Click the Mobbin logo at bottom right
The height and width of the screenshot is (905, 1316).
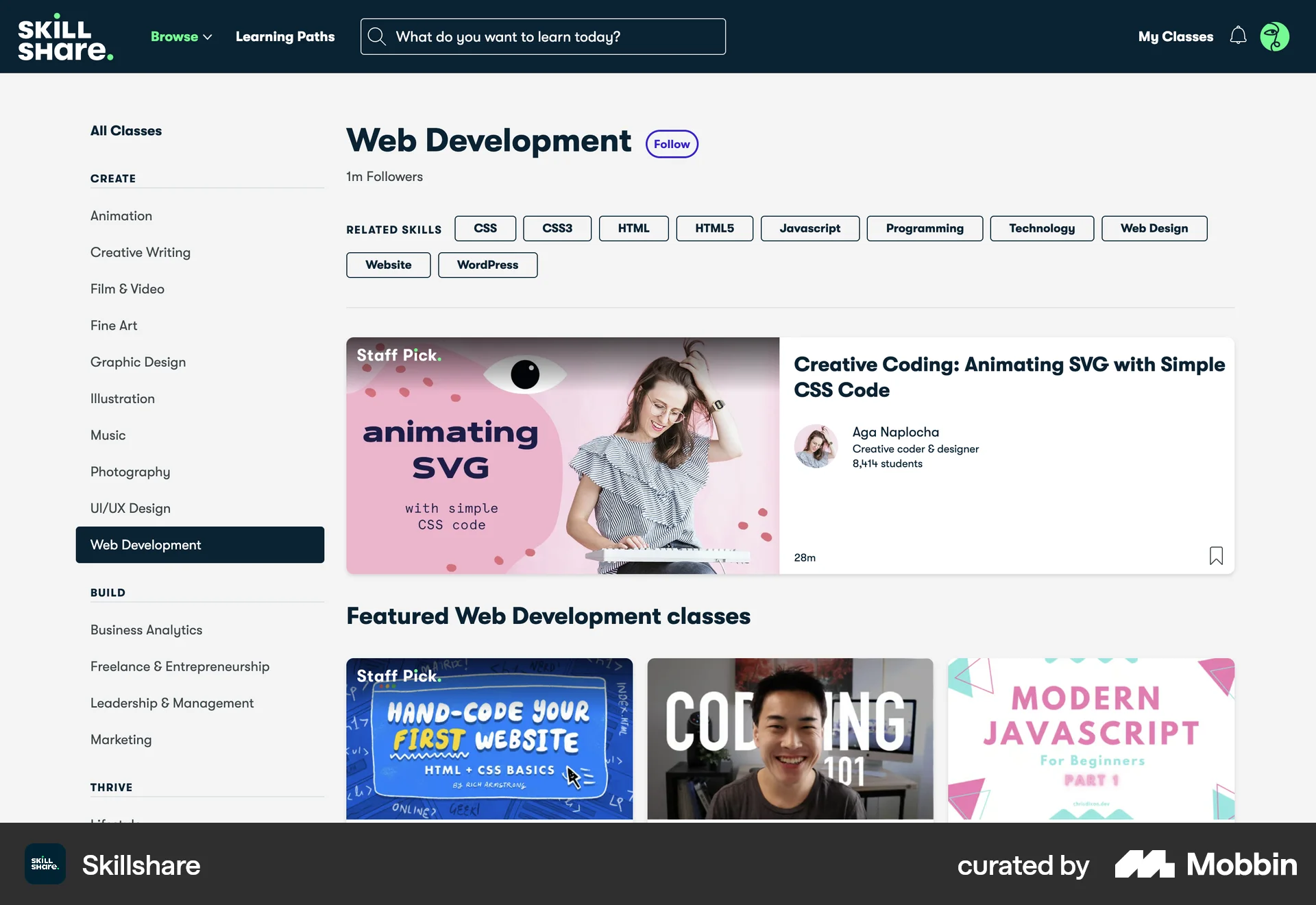click(1204, 865)
